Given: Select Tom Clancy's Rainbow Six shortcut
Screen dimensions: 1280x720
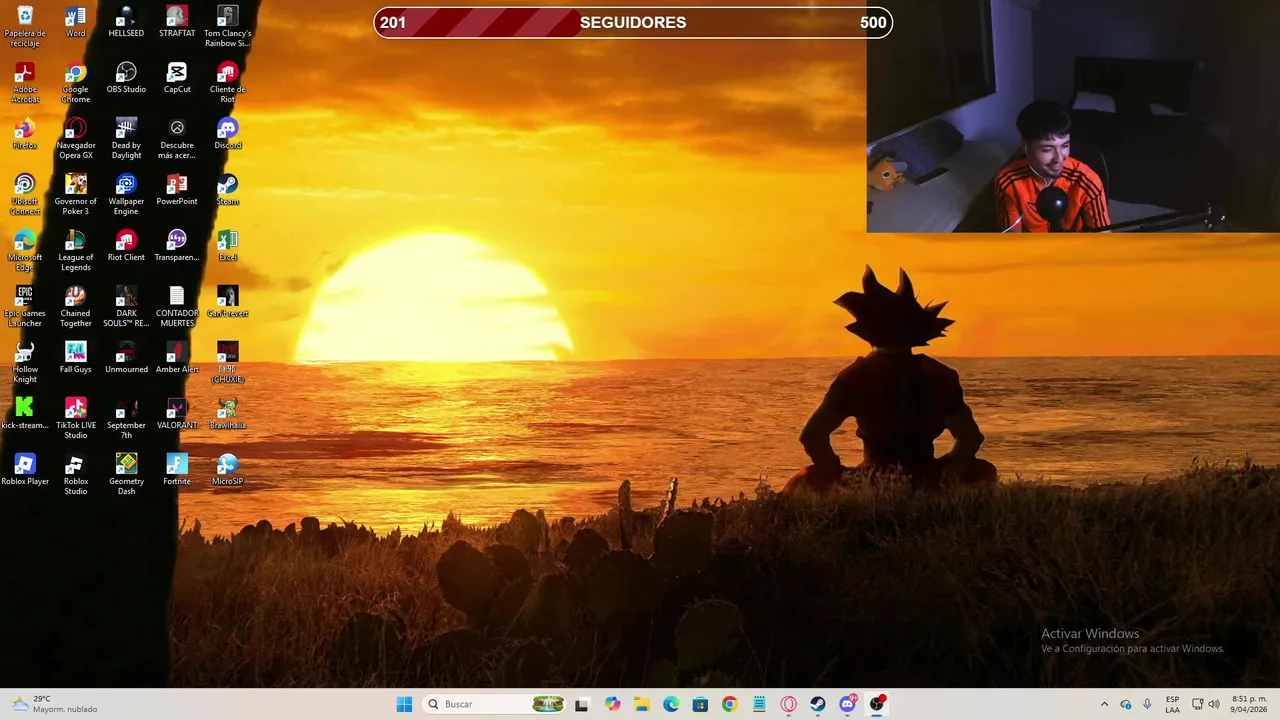Looking at the screenshot, I should pyautogui.click(x=228, y=27).
